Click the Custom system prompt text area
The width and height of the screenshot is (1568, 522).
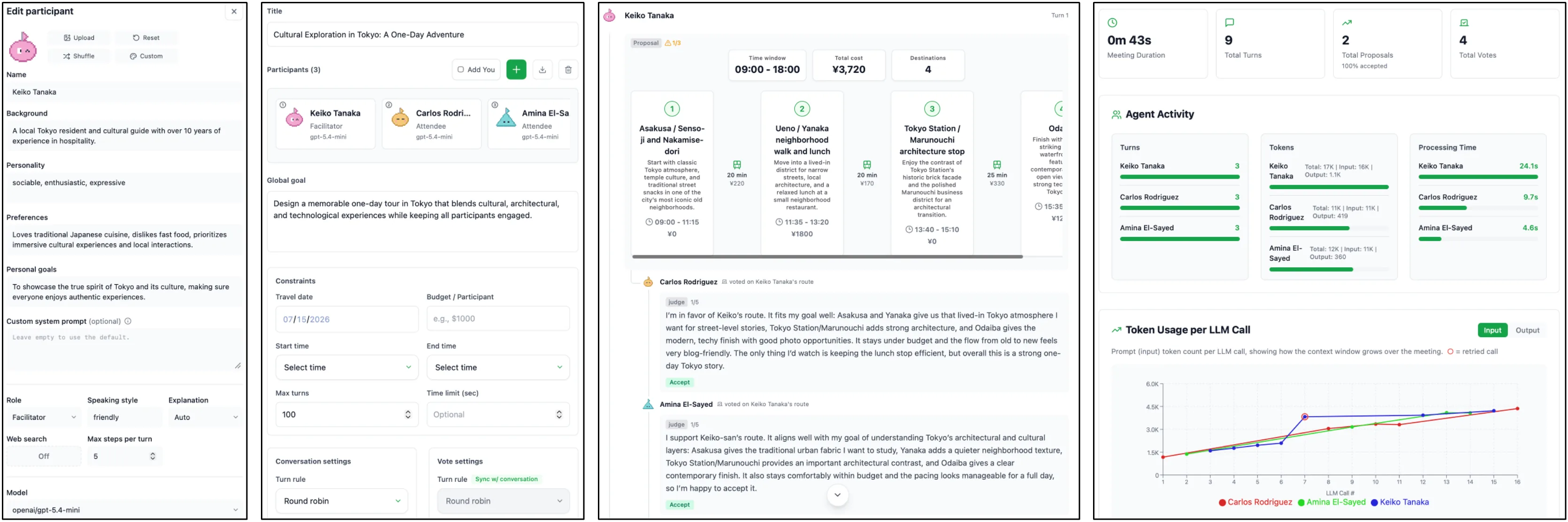pyautogui.click(x=125, y=350)
